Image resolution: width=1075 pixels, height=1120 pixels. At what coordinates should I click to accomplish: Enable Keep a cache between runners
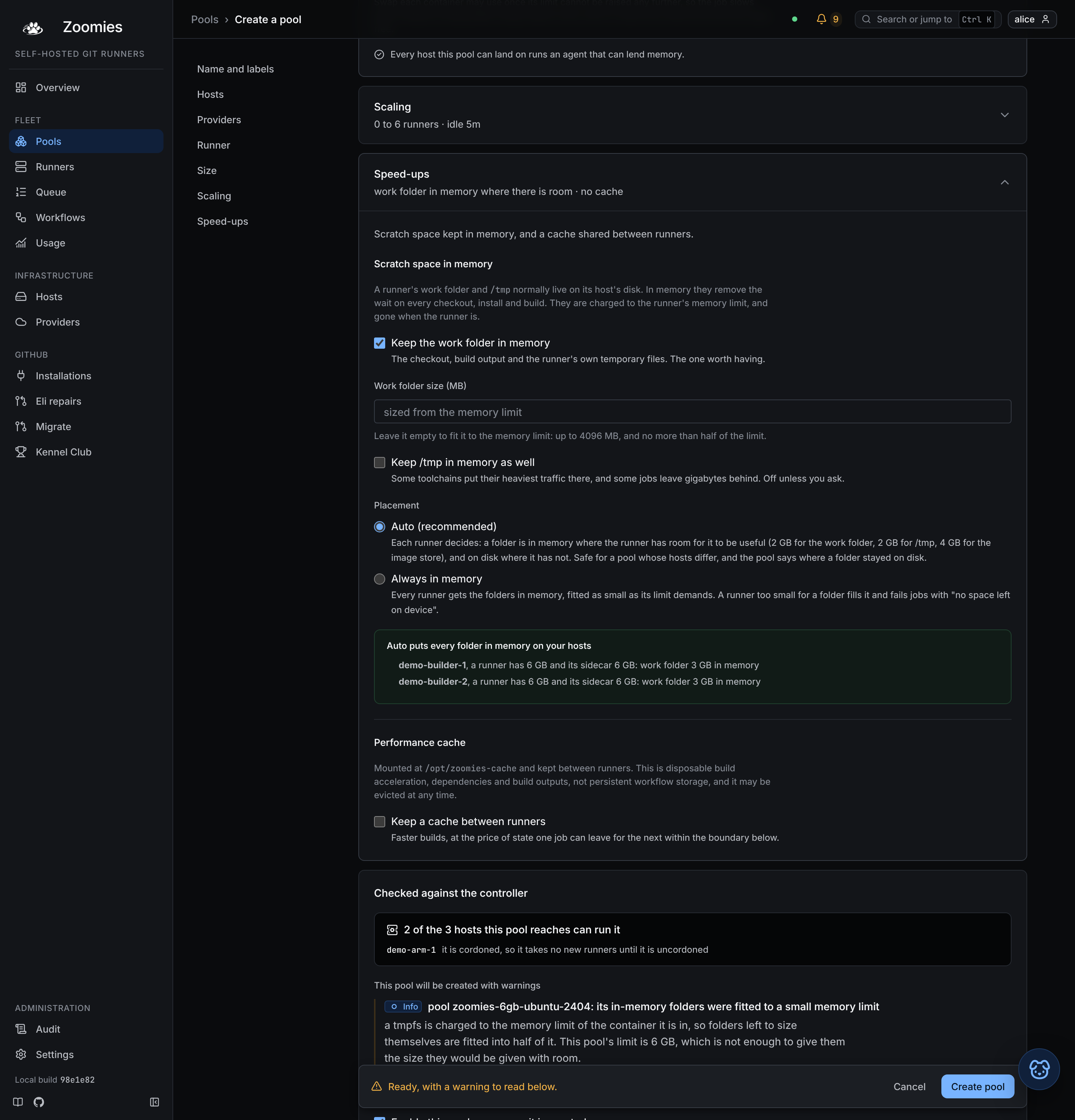click(x=379, y=822)
